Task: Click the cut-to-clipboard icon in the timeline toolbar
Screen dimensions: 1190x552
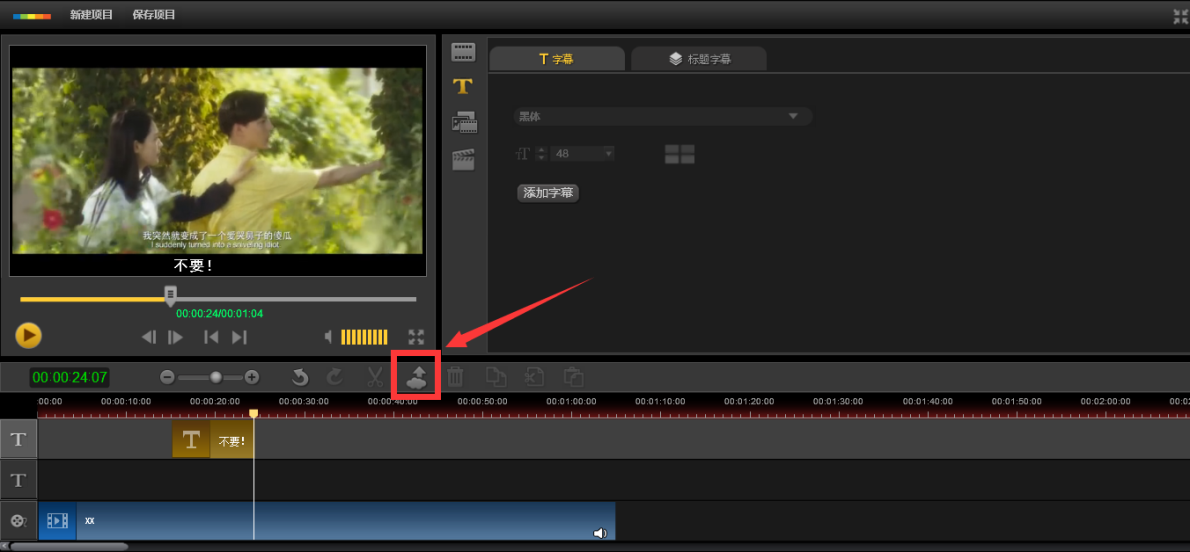Action: click(534, 377)
